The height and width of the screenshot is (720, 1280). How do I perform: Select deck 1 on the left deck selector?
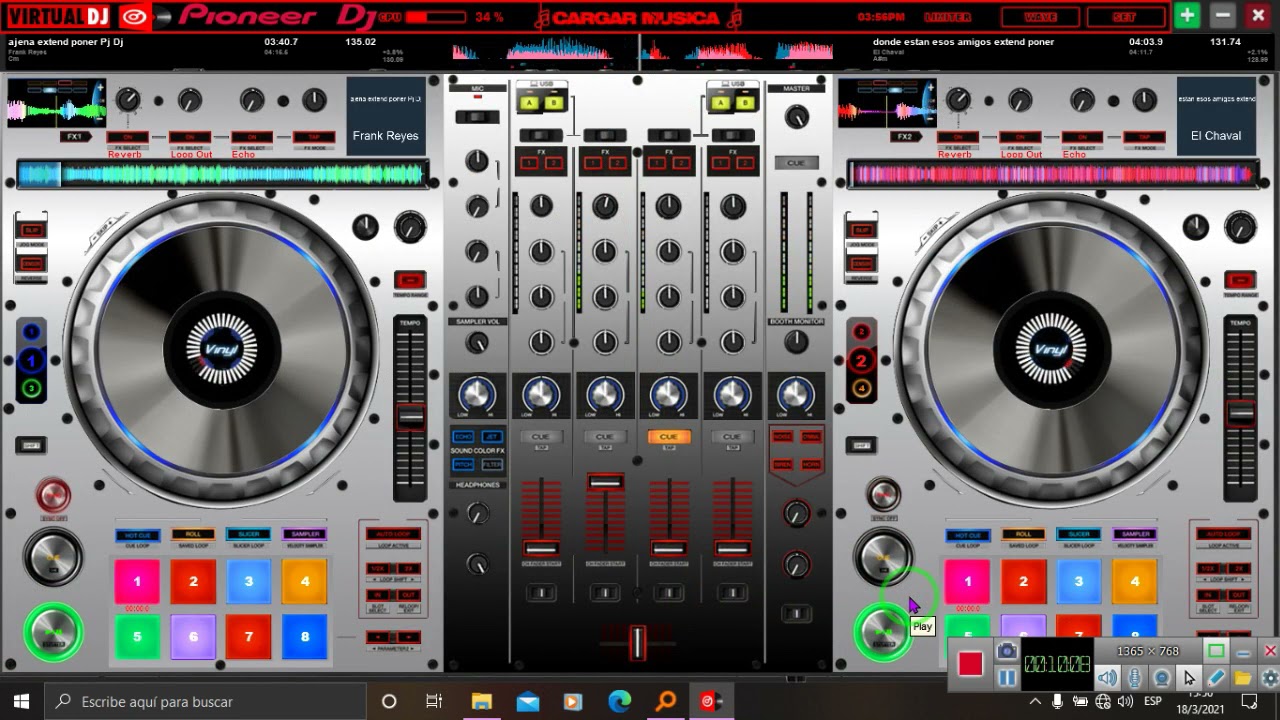pos(31,361)
